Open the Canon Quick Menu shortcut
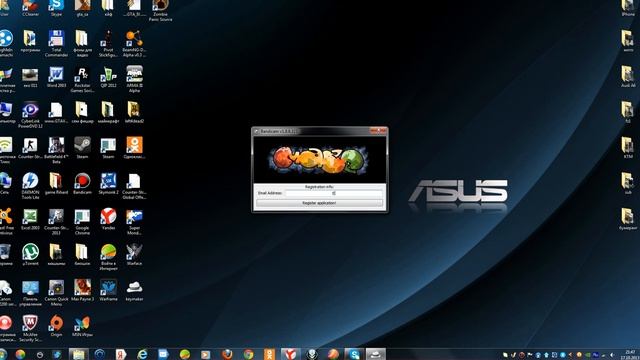Screen dimensions: 640x360 [x=56, y=293]
